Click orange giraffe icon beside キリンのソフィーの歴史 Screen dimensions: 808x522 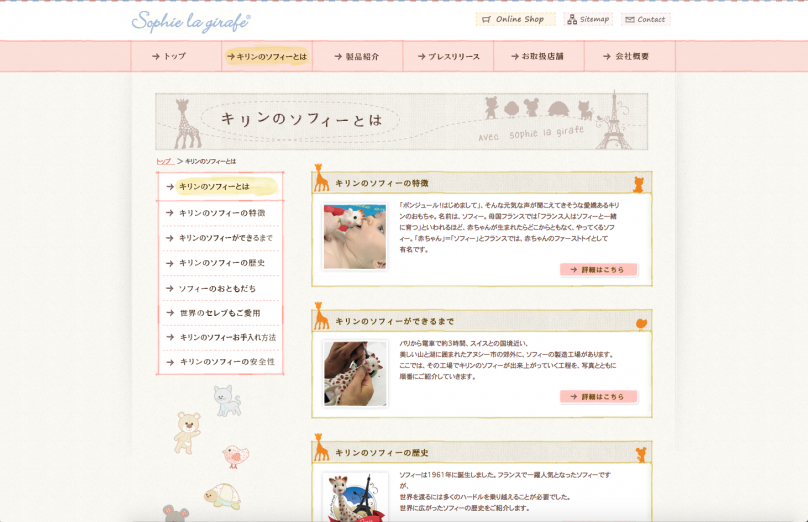(321, 447)
